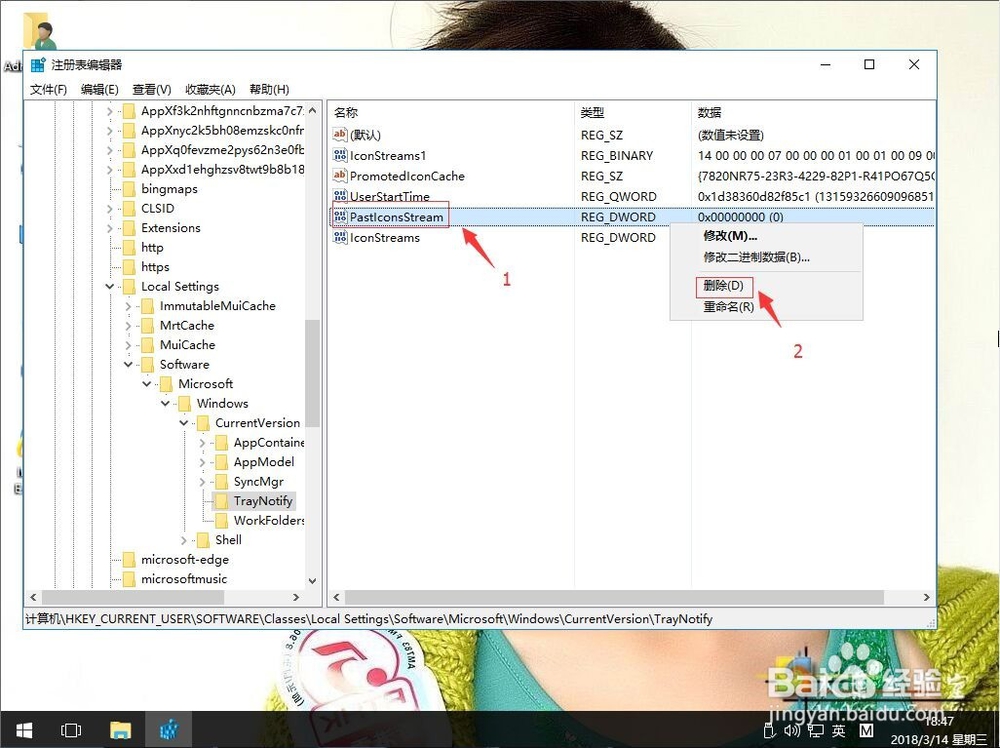Click the CurrentVersion folder icon
This screenshot has height=748, width=1000.
coord(203,423)
